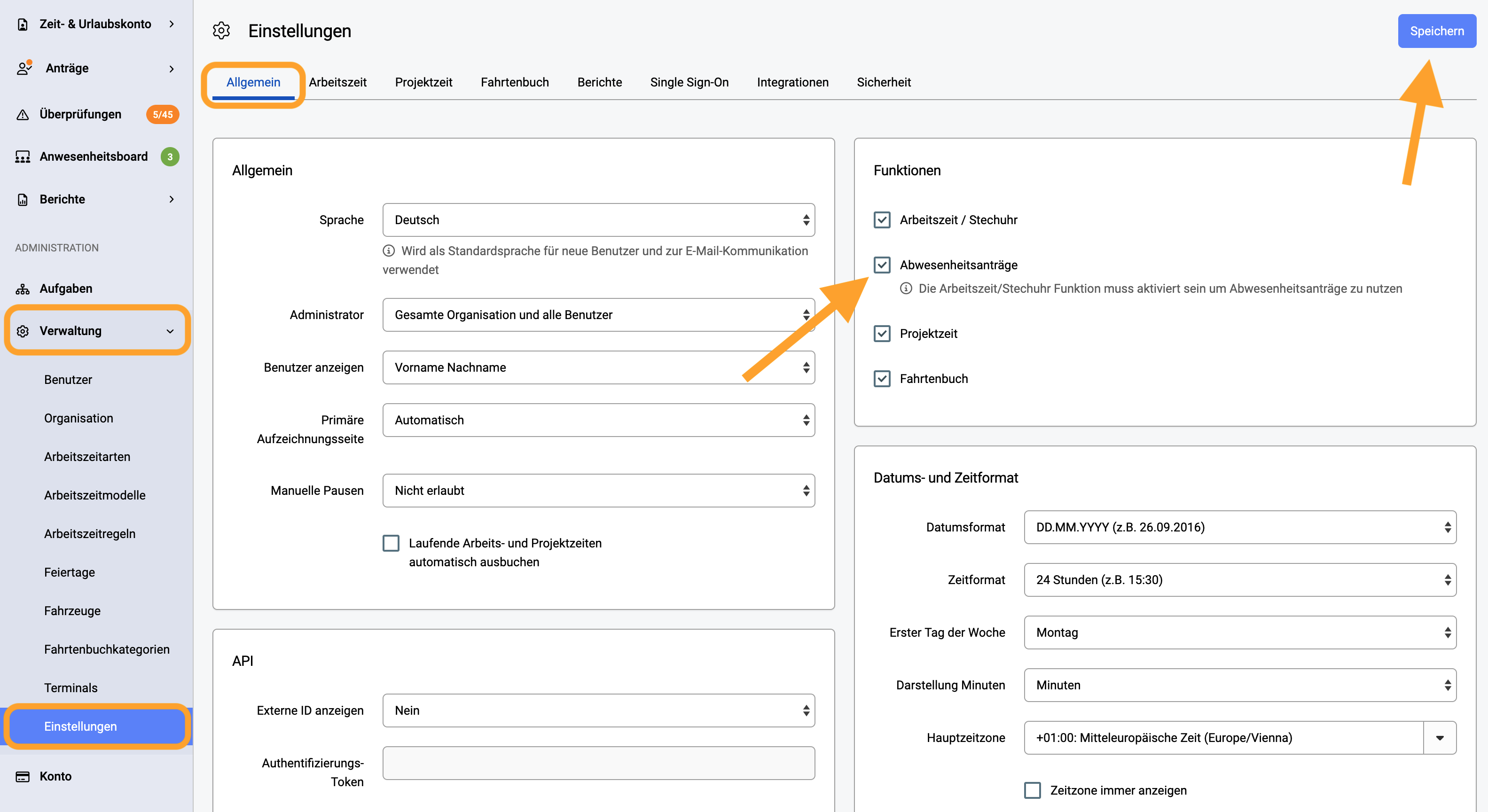Switch to the Single Sign-On tab
Image resolution: width=1488 pixels, height=812 pixels.
689,83
